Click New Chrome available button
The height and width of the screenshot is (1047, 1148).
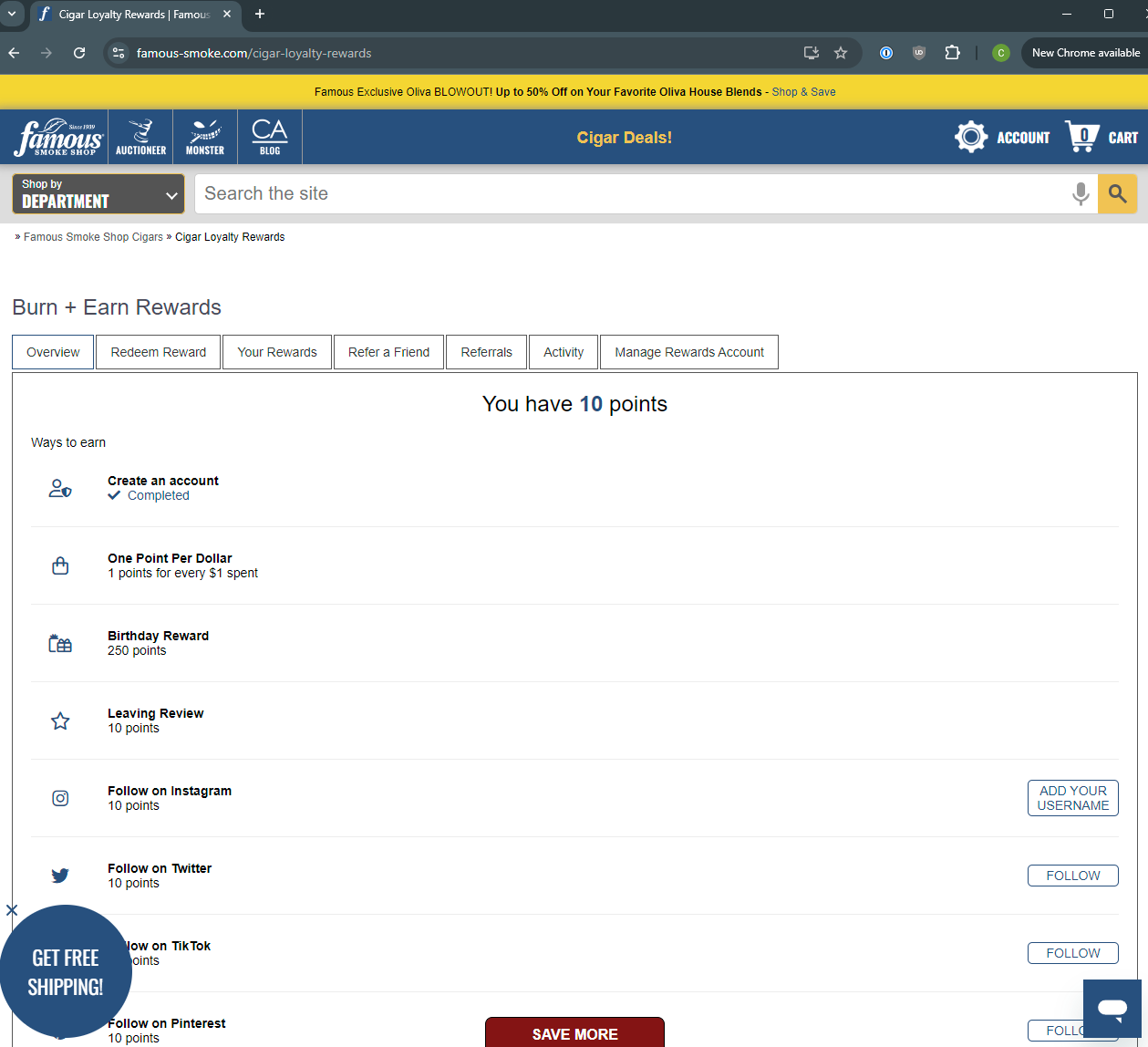(x=1085, y=53)
